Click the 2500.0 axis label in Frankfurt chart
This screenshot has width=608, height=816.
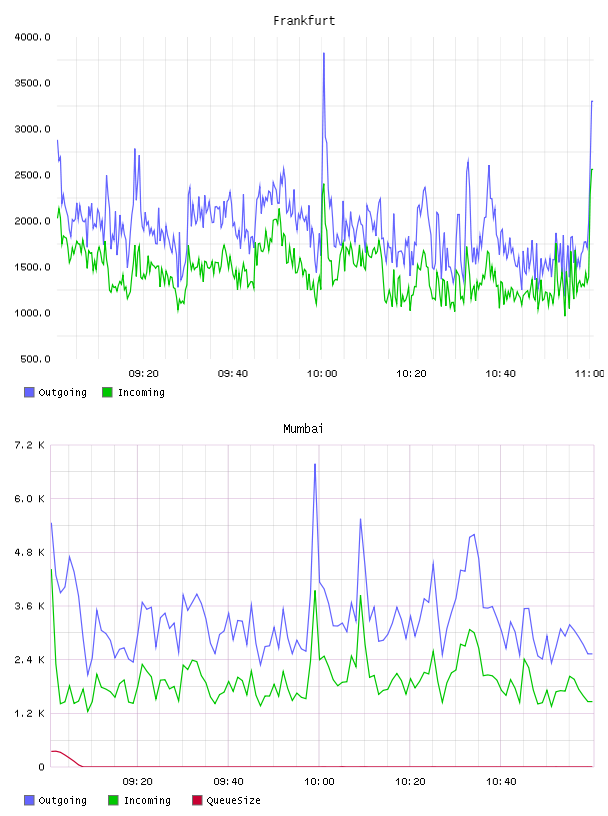[x=32, y=175]
